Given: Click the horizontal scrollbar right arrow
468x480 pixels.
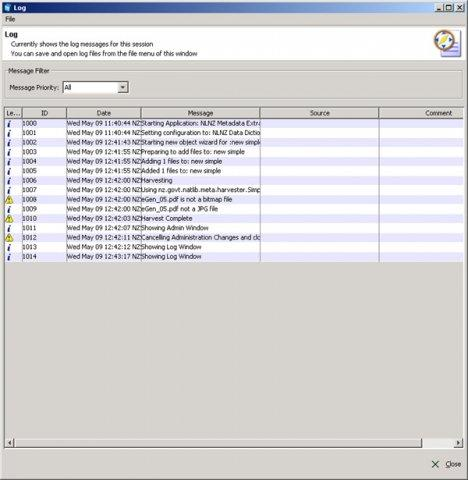Looking at the screenshot, I should tap(459, 443).
